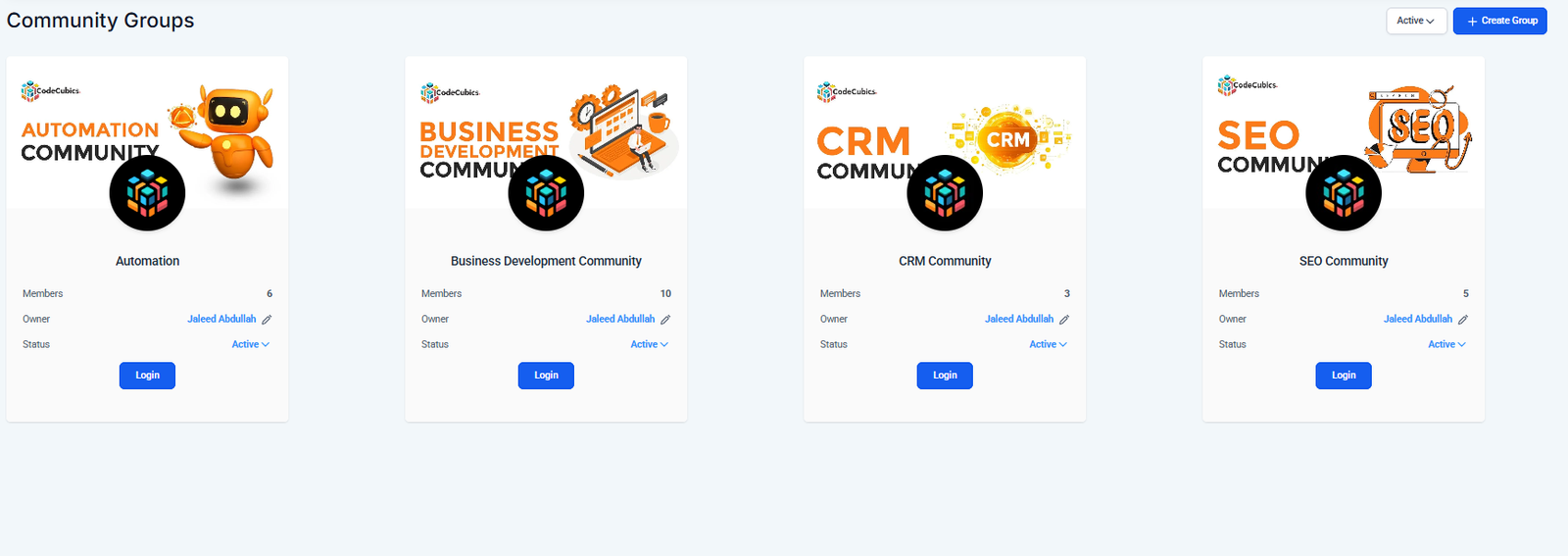The image size is (1568, 556).
Task: Select the Business Development group round avatar
Action: [x=546, y=193]
